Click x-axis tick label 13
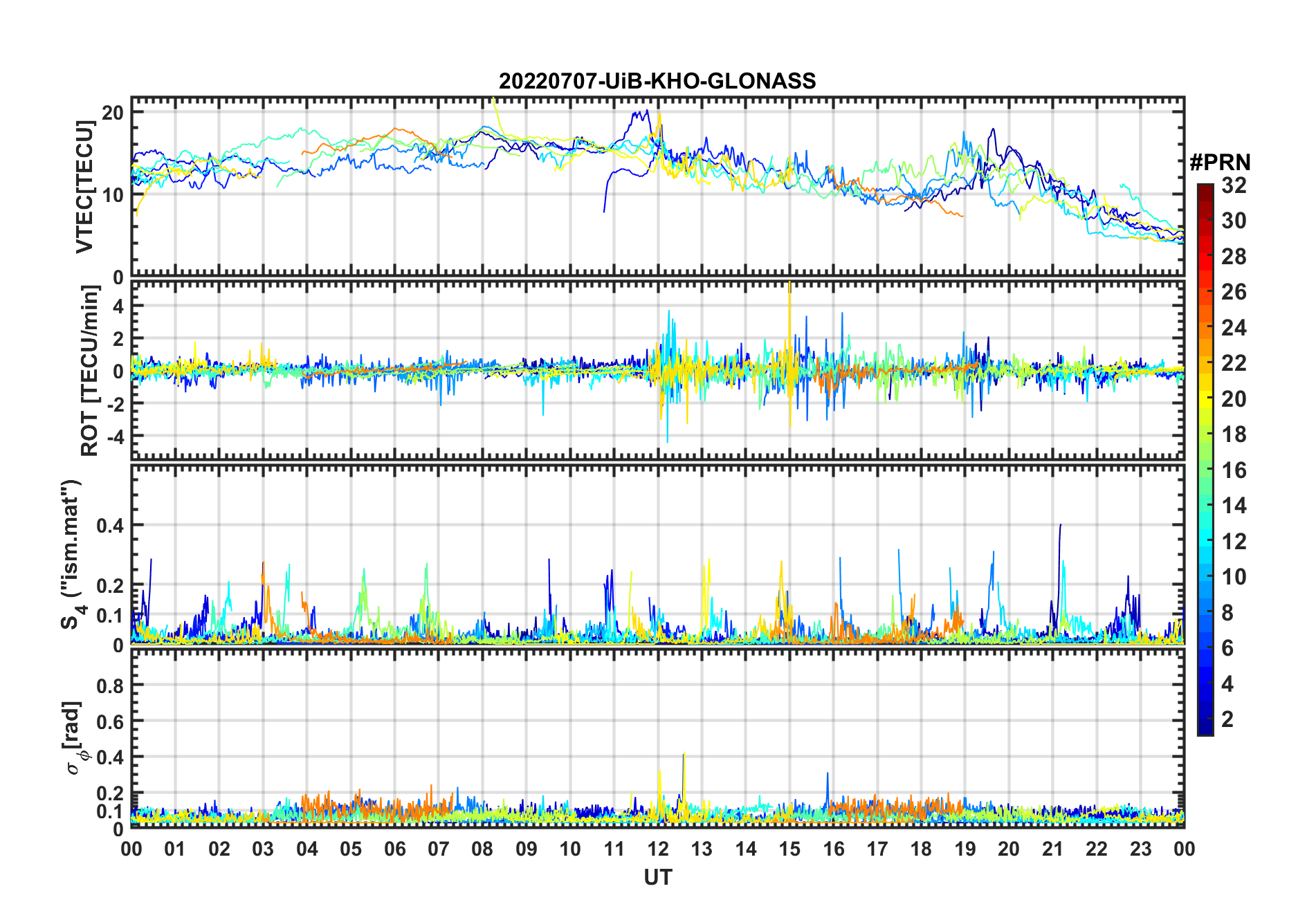The width and height of the screenshot is (1316, 920). [702, 849]
